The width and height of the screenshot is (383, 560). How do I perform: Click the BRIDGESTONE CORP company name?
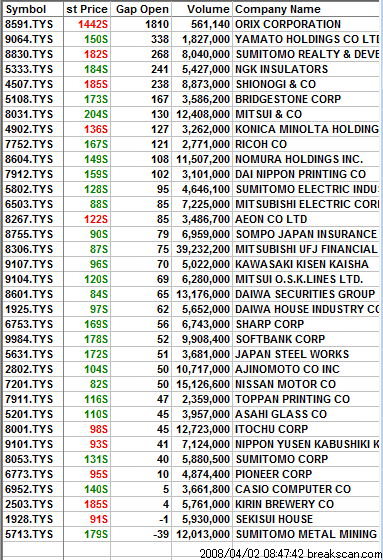pyautogui.click(x=288, y=99)
